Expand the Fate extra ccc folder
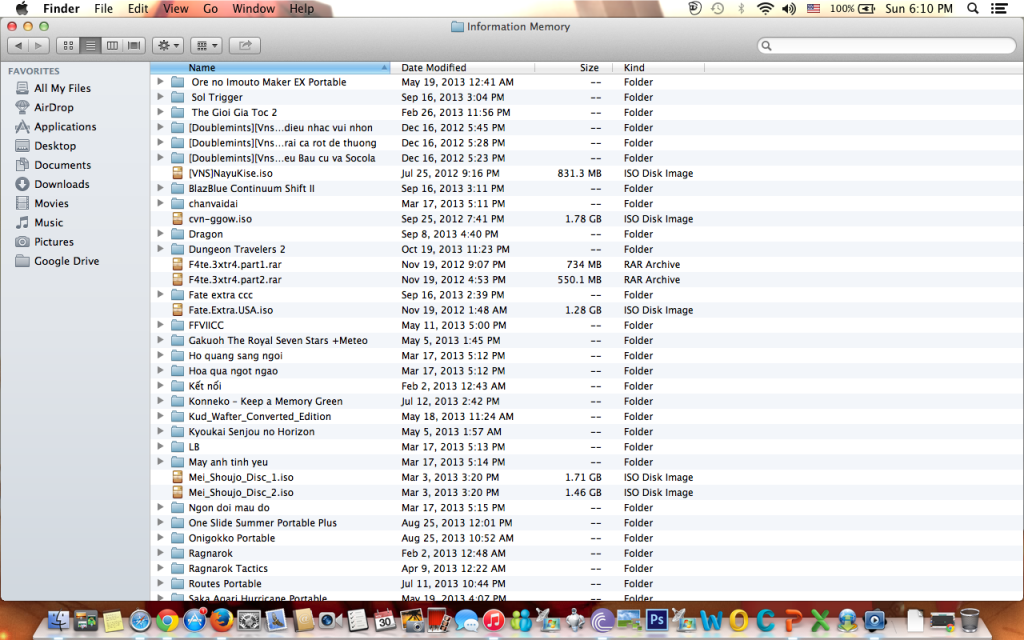Image resolution: width=1024 pixels, height=640 pixels. coord(160,295)
